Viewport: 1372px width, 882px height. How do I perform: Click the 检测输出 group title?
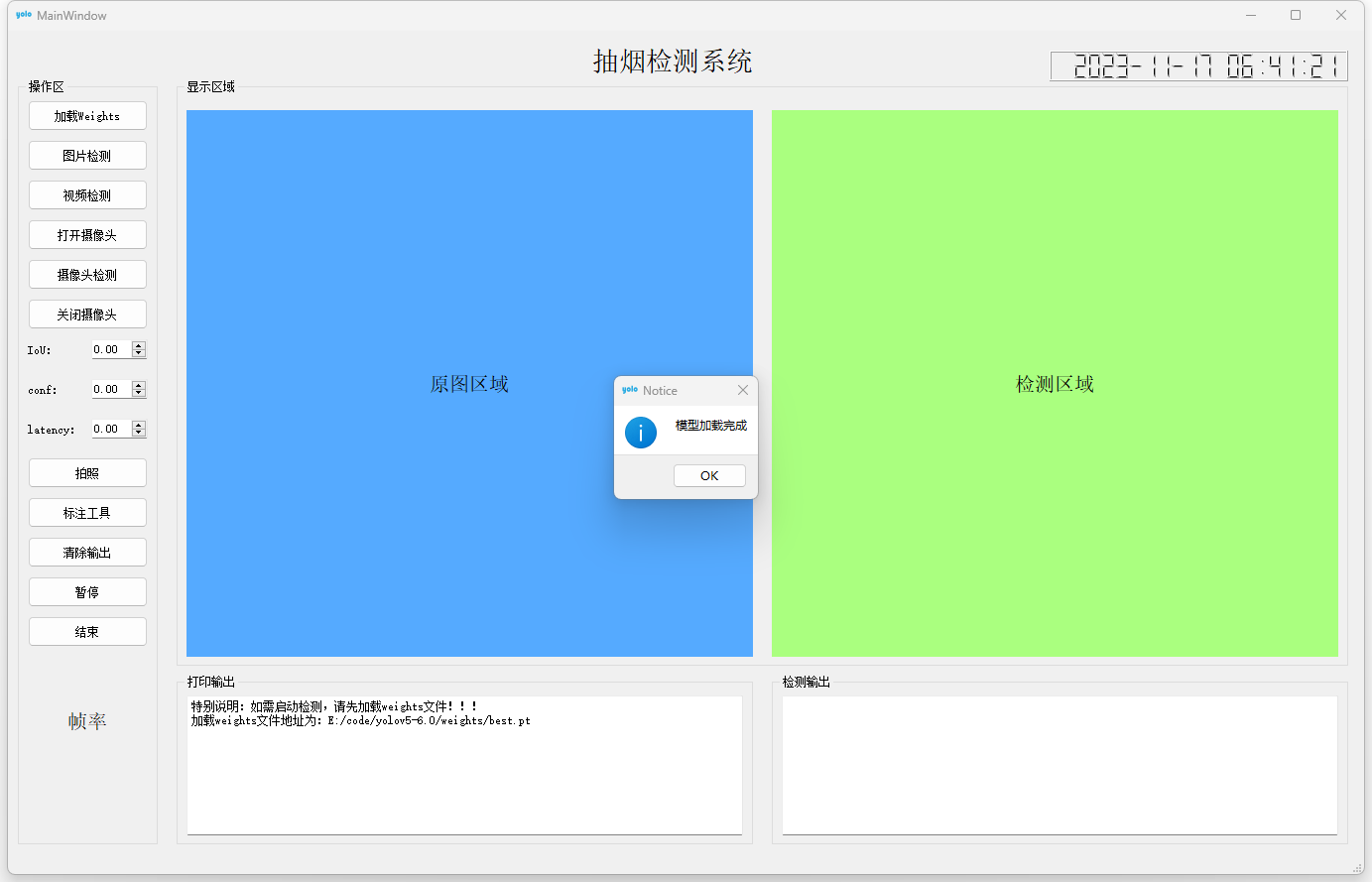point(806,682)
